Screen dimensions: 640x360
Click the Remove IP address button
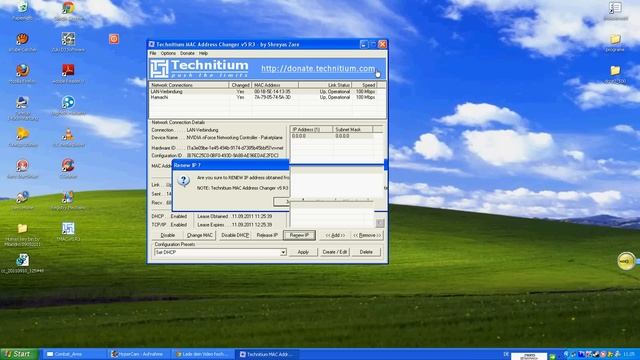pos(367,236)
